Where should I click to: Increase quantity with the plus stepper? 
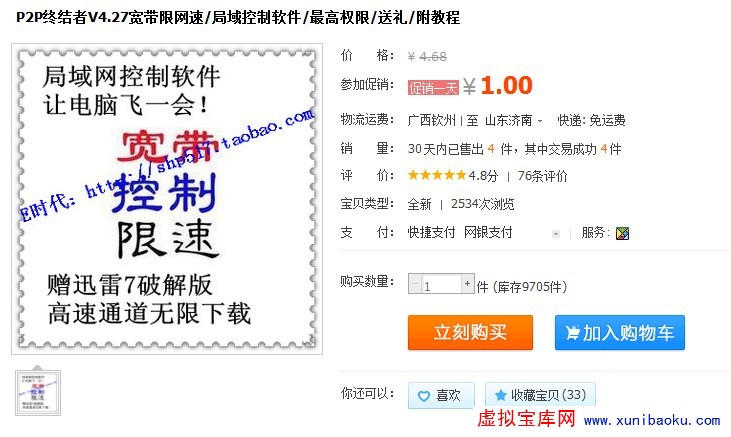[468, 284]
